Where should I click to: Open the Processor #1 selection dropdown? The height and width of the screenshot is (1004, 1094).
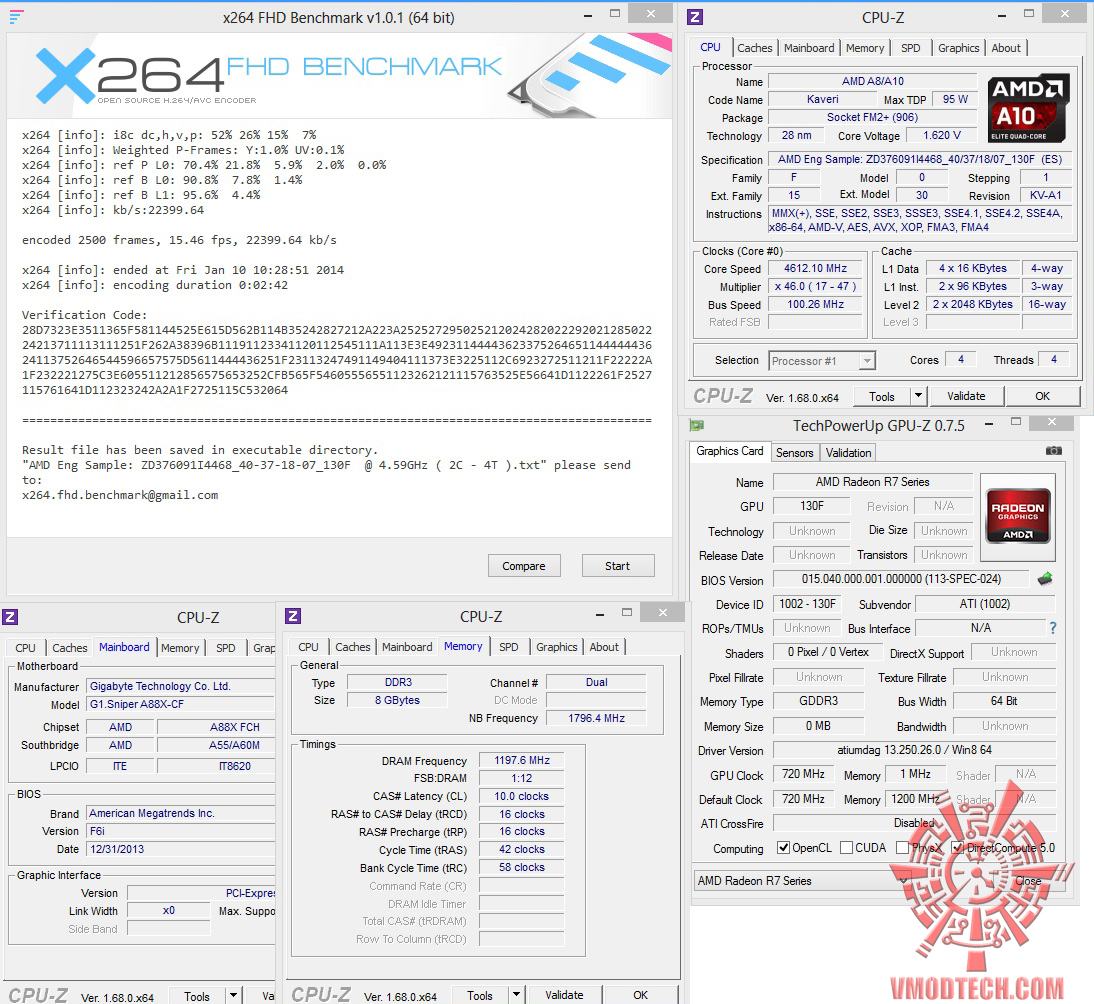click(x=867, y=361)
